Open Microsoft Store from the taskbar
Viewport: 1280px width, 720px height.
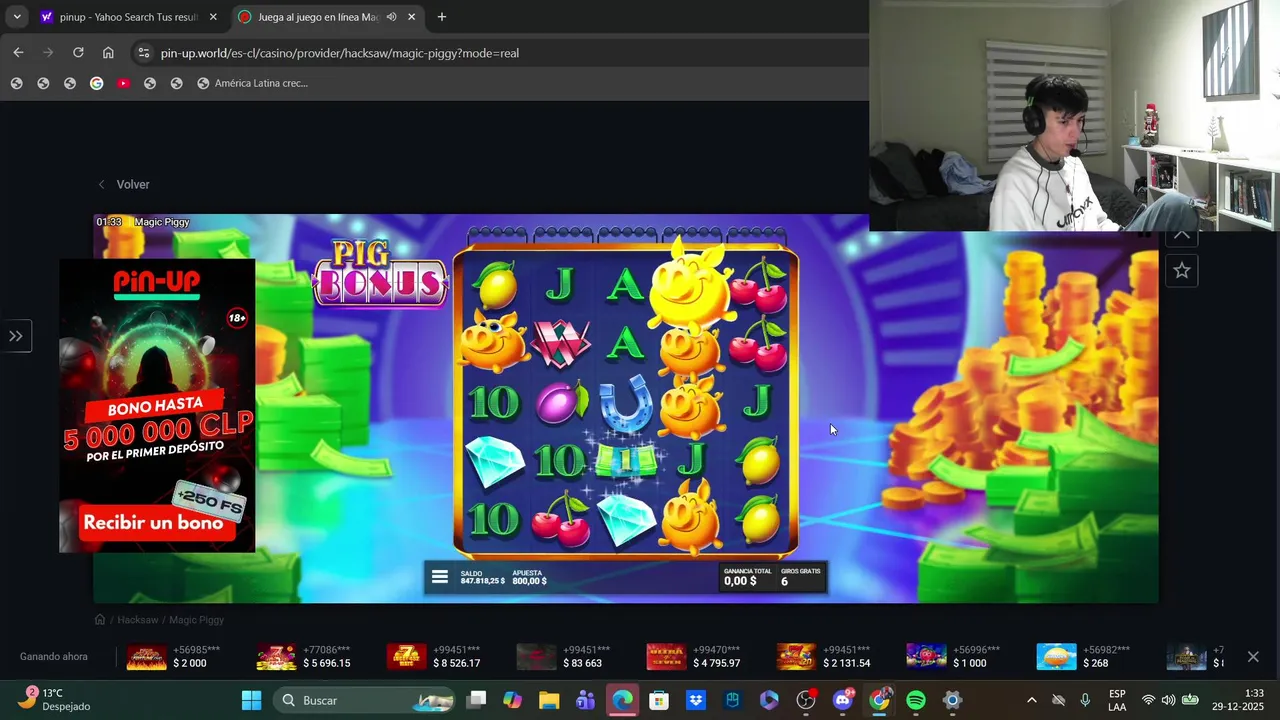659,700
